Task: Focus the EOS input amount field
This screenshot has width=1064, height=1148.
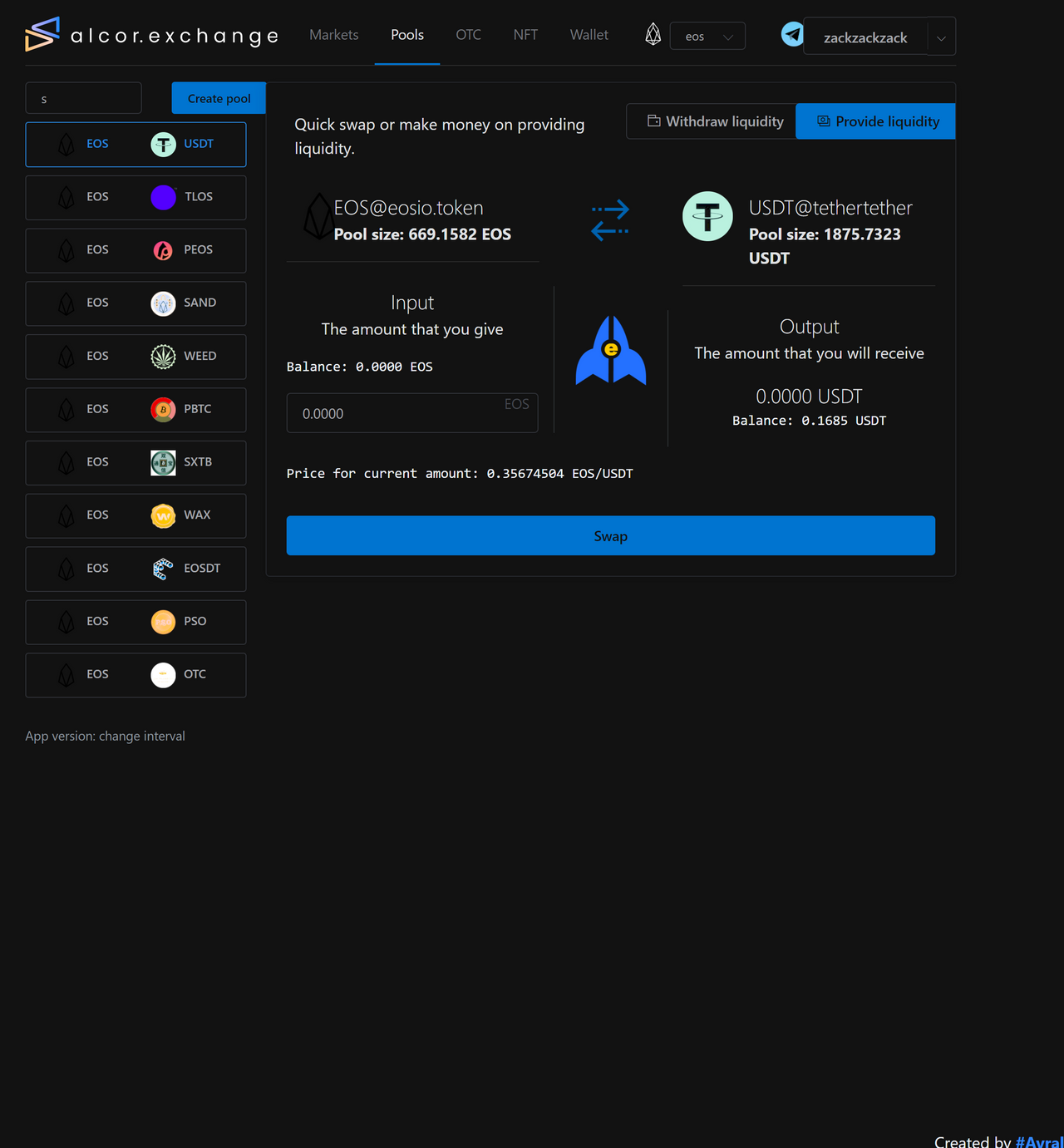Action: [x=412, y=413]
